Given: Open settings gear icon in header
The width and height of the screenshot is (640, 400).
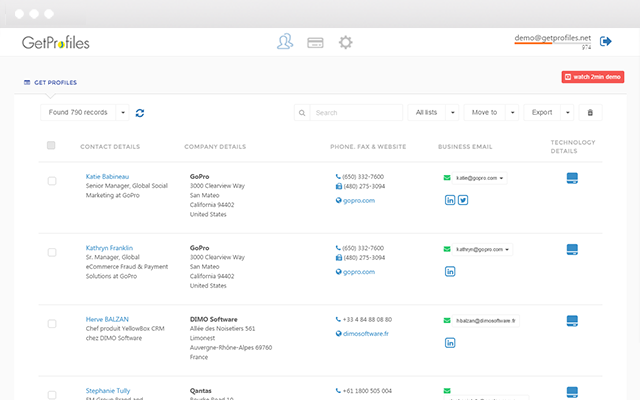Looking at the screenshot, I should pos(346,42).
